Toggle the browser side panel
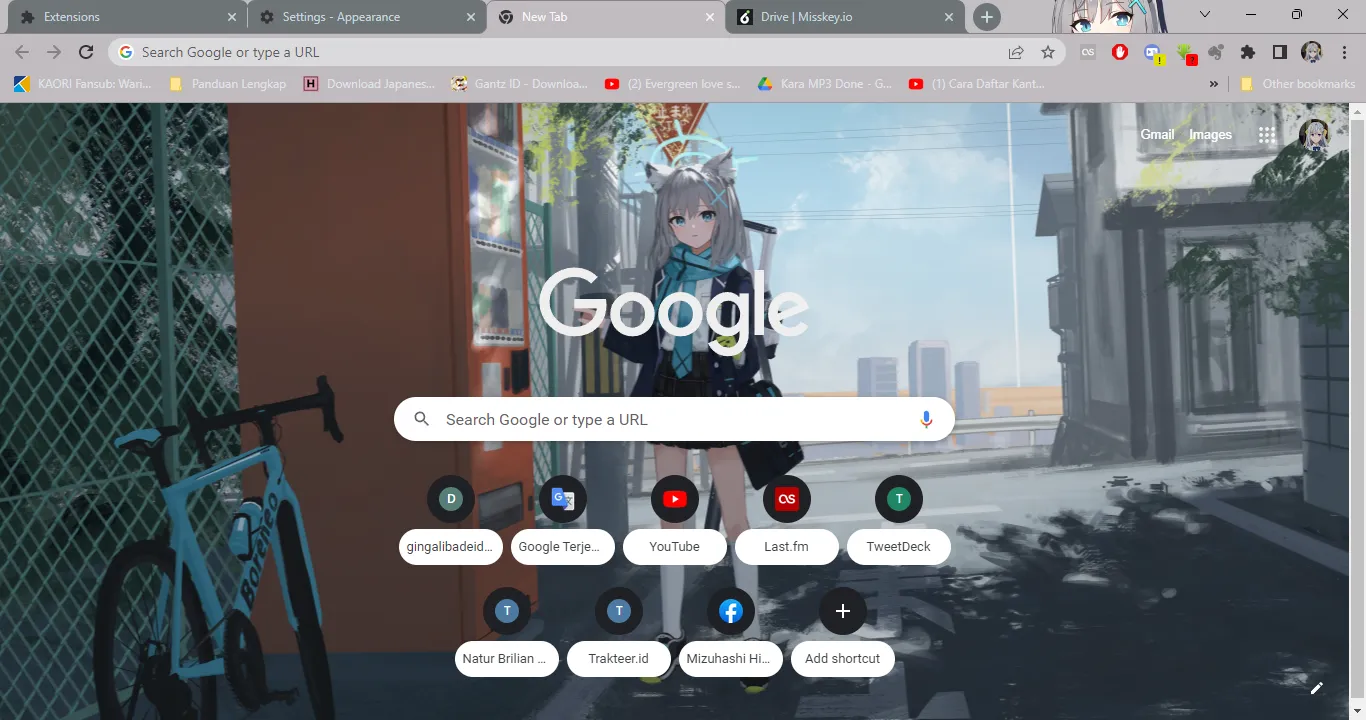 pyautogui.click(x=1279, y=52)
